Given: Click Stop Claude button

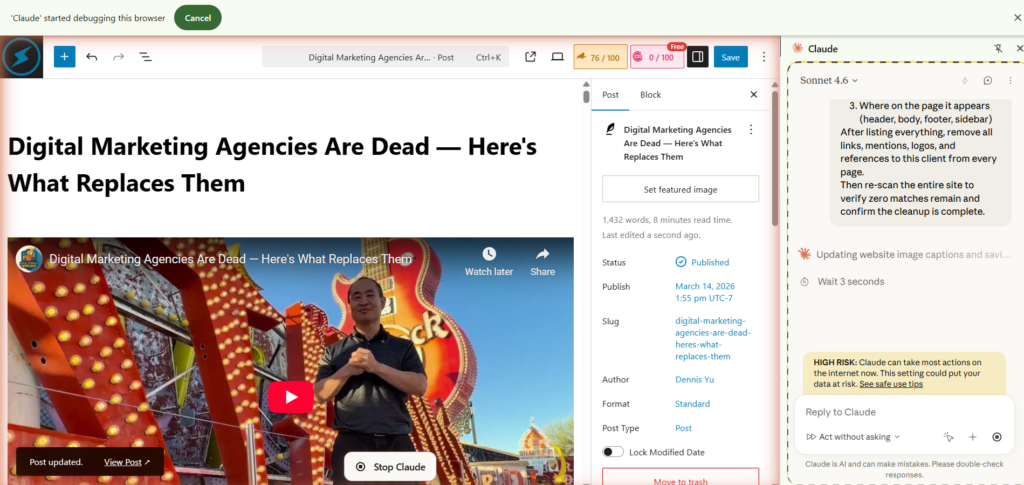Looking at the screenshot, I should pyautogui.click(x=391, y=467).
